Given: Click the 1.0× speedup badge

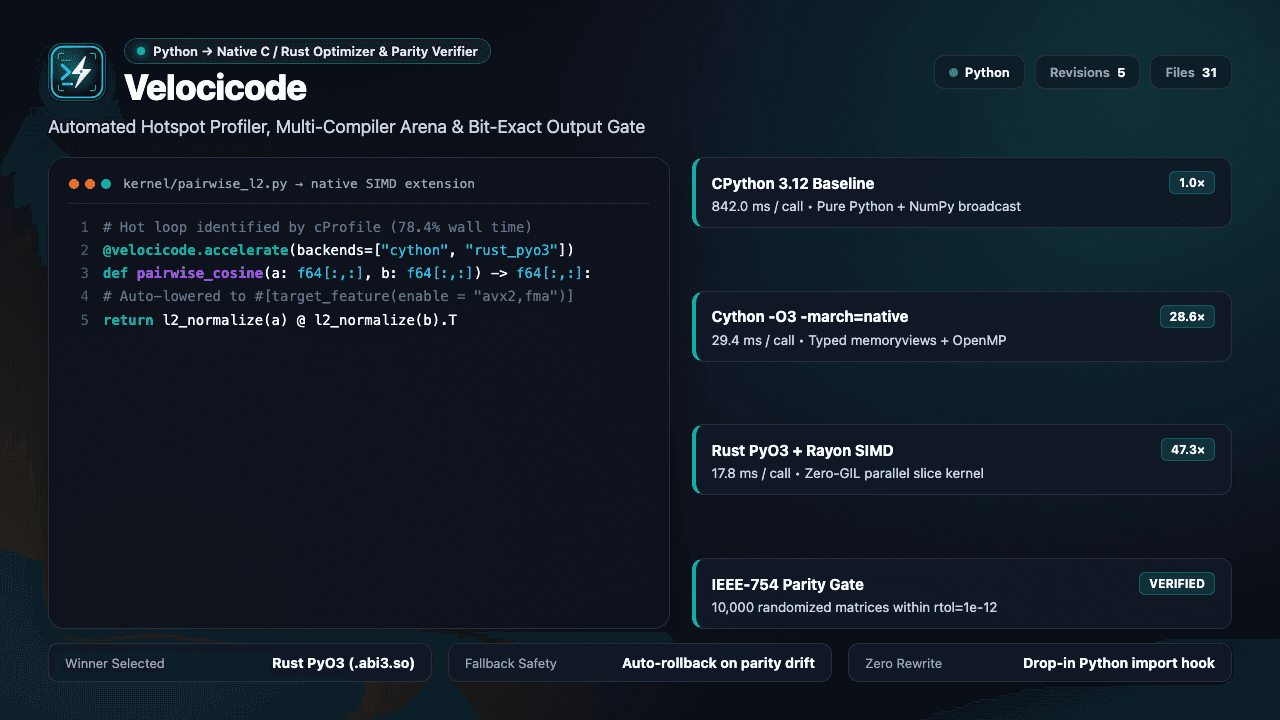Looking at the screenshot, I should [x=1192, y=183].
